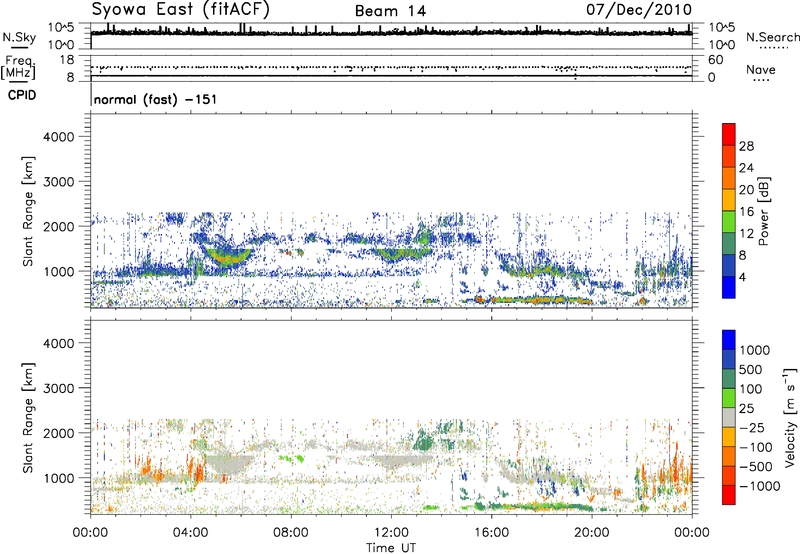Click the 'Power [dB]' colorbar label
800x554 pixels.
coord(763,211)
